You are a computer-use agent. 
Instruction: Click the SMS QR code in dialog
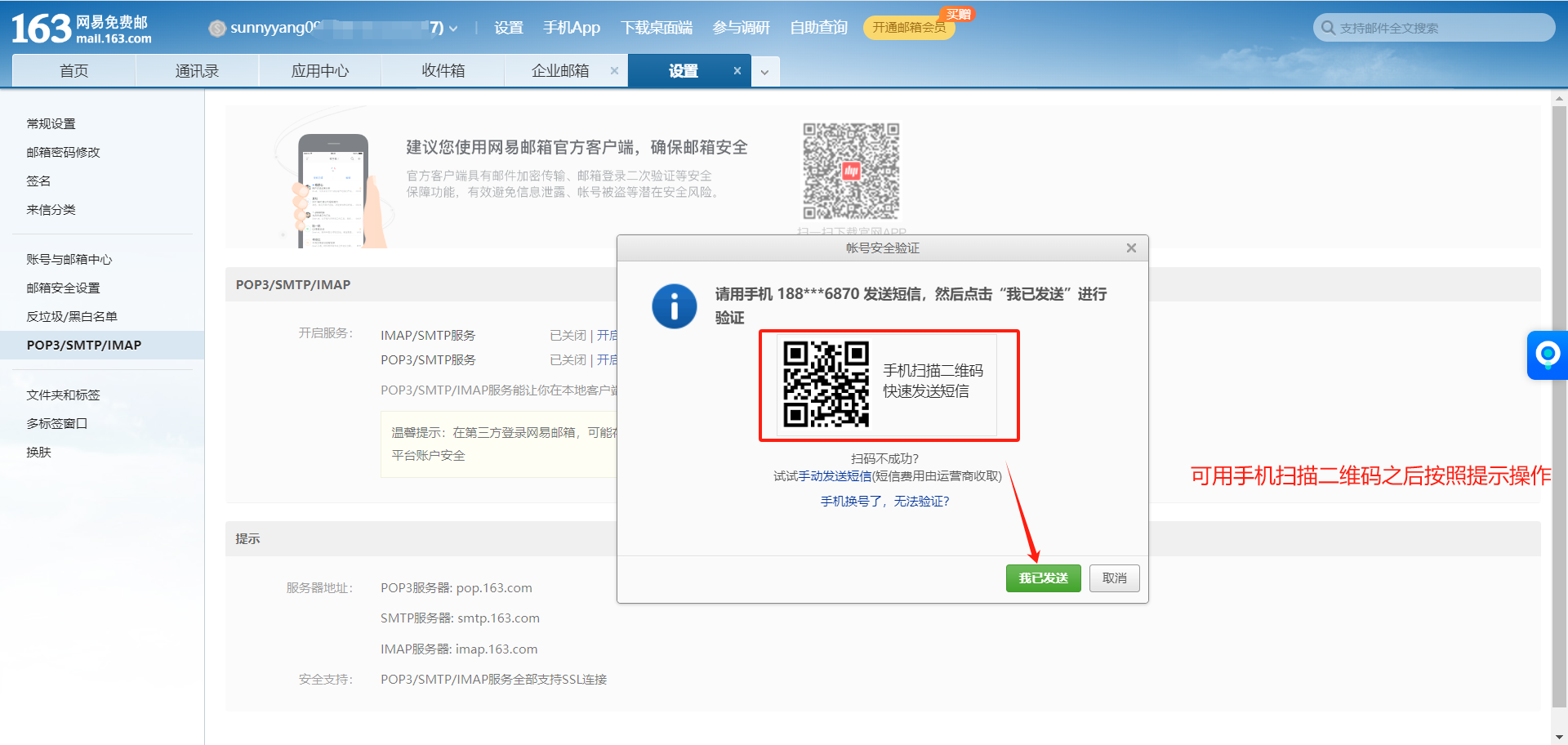[x=826, y=384]
